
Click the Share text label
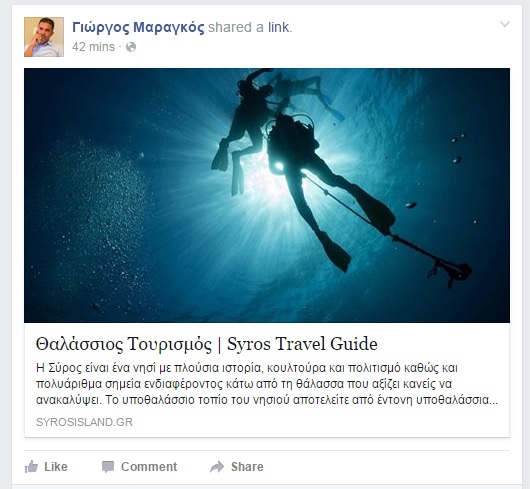click(247, 467)
